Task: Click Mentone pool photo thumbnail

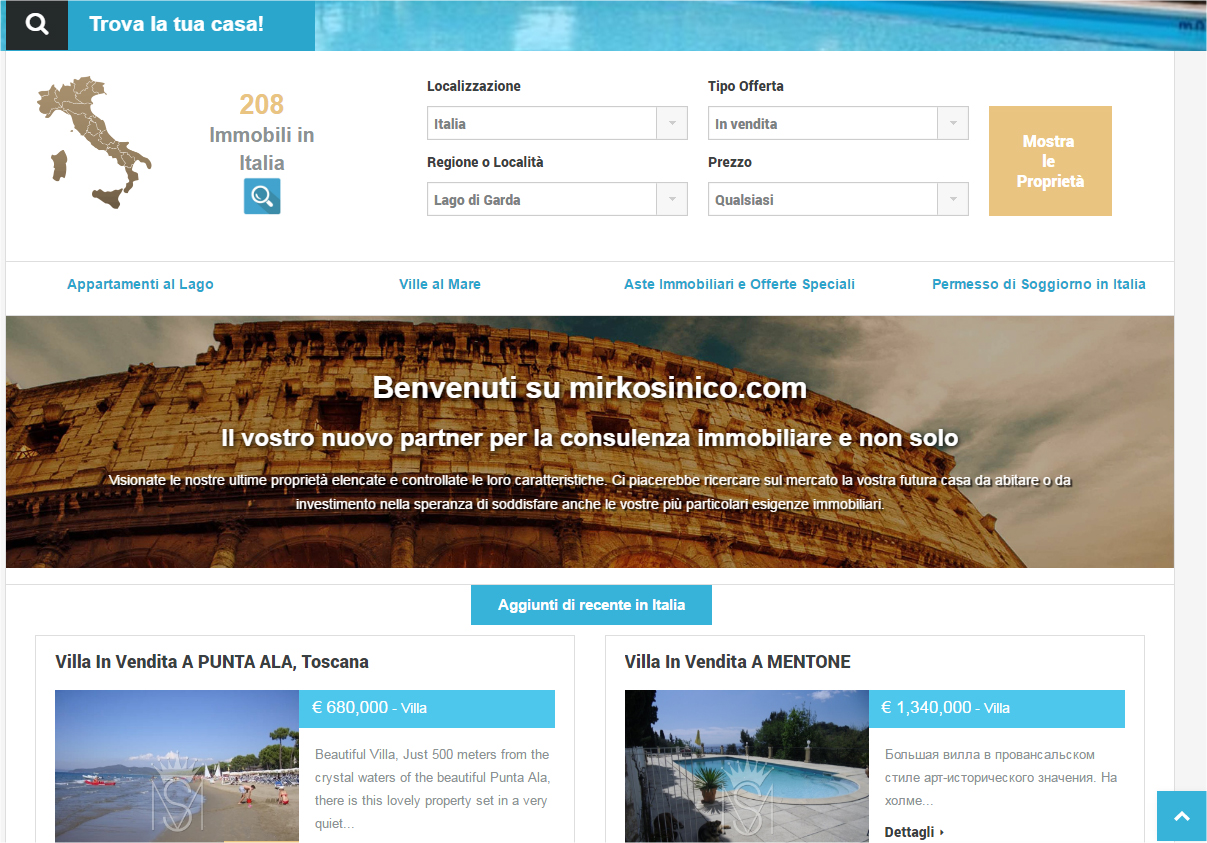Action: point(747,766)
